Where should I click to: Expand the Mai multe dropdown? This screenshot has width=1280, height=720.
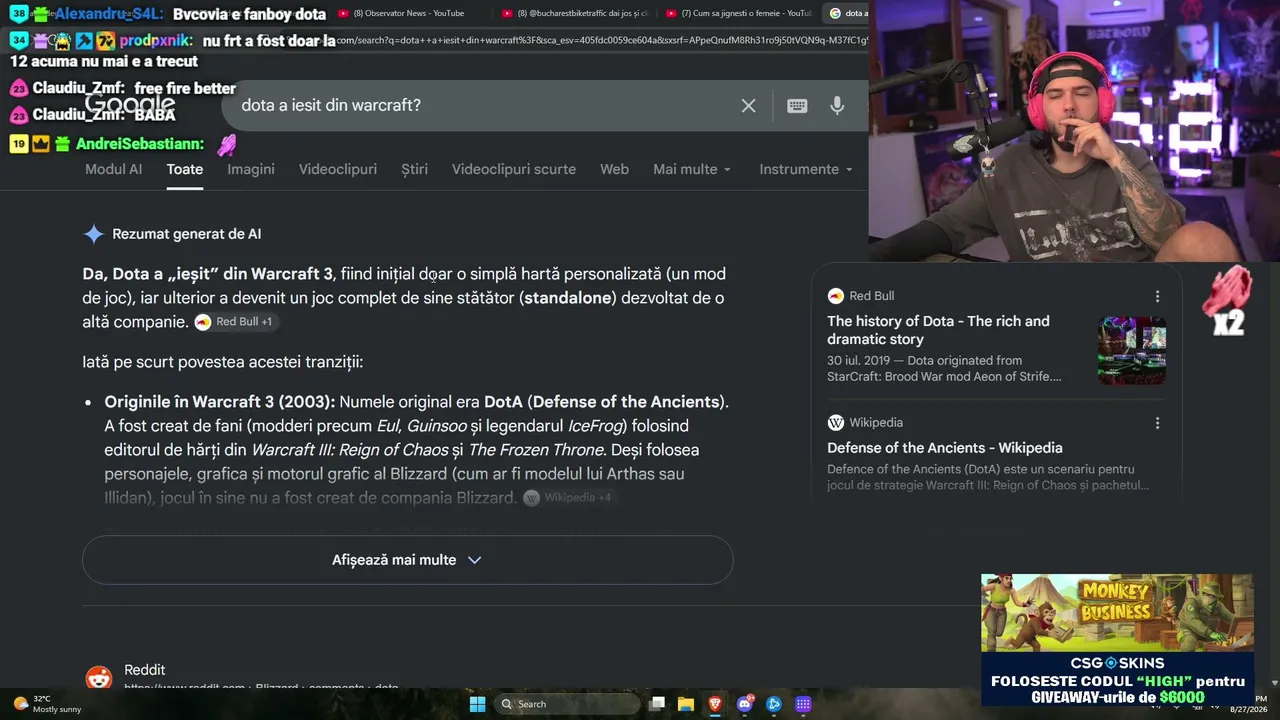692,170
